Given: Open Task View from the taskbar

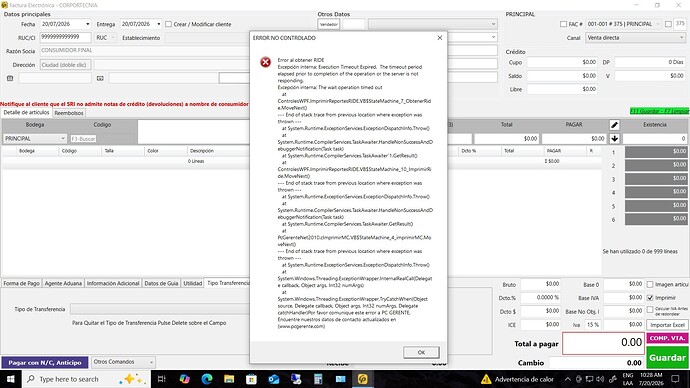Looking at the screenshot, I should point(161,379).
